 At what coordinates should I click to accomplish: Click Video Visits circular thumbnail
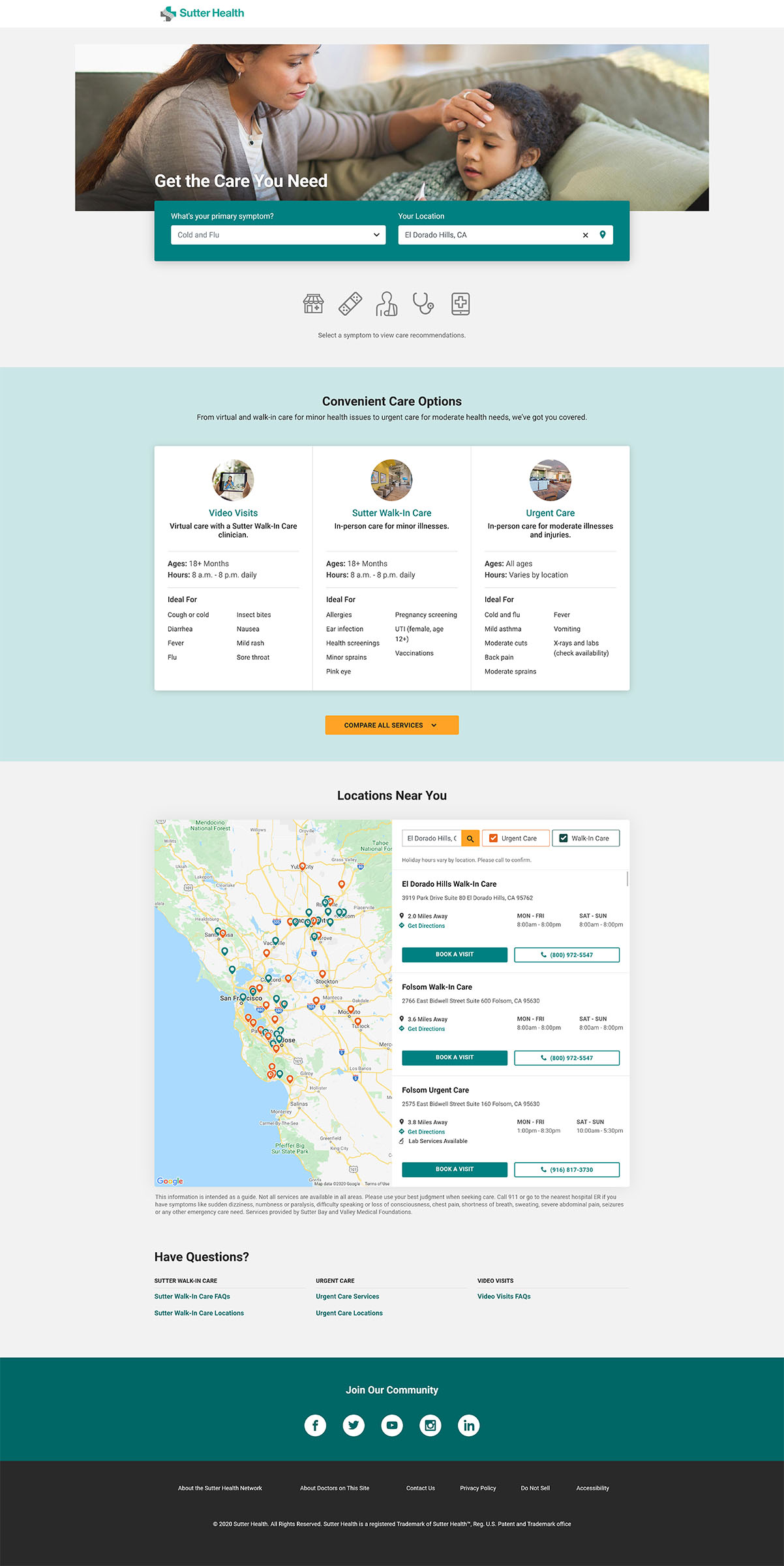click(x=233, y=480)
